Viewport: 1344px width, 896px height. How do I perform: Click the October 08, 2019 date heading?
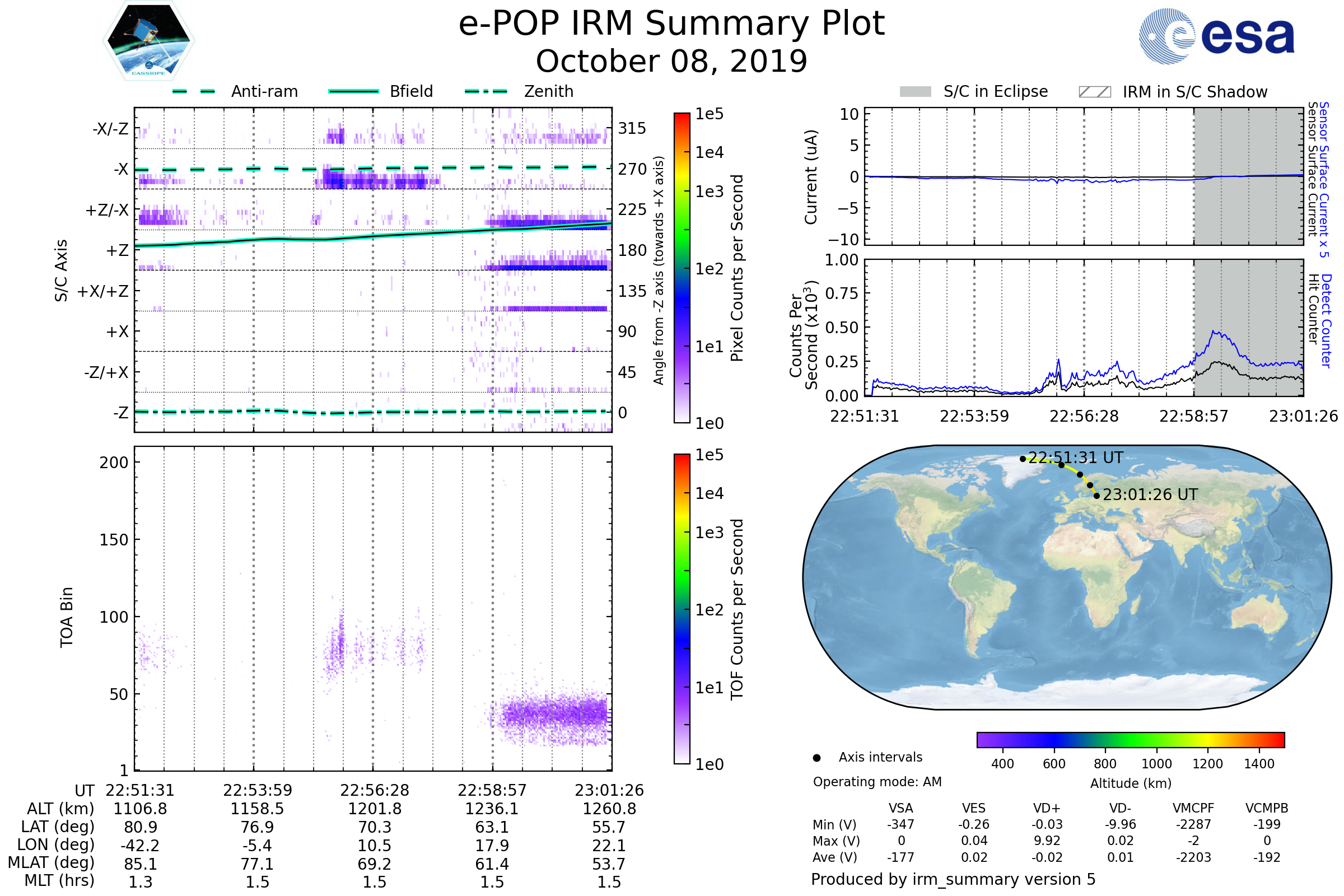pyautogui.click(x=671, y=61)
